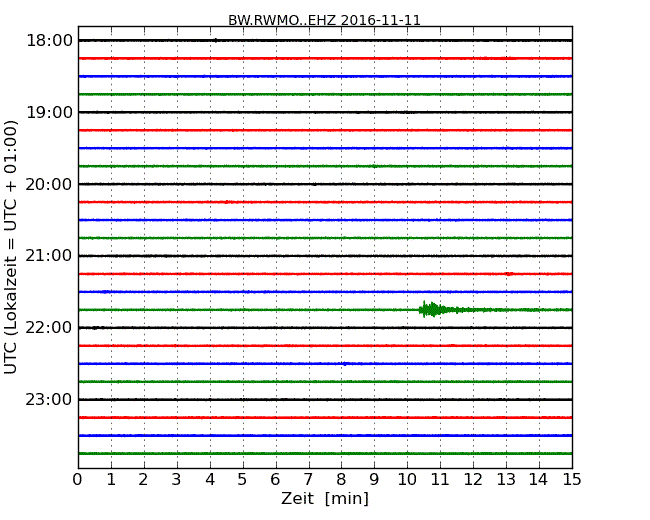Click the 22:00 time label

coord(49,328)
